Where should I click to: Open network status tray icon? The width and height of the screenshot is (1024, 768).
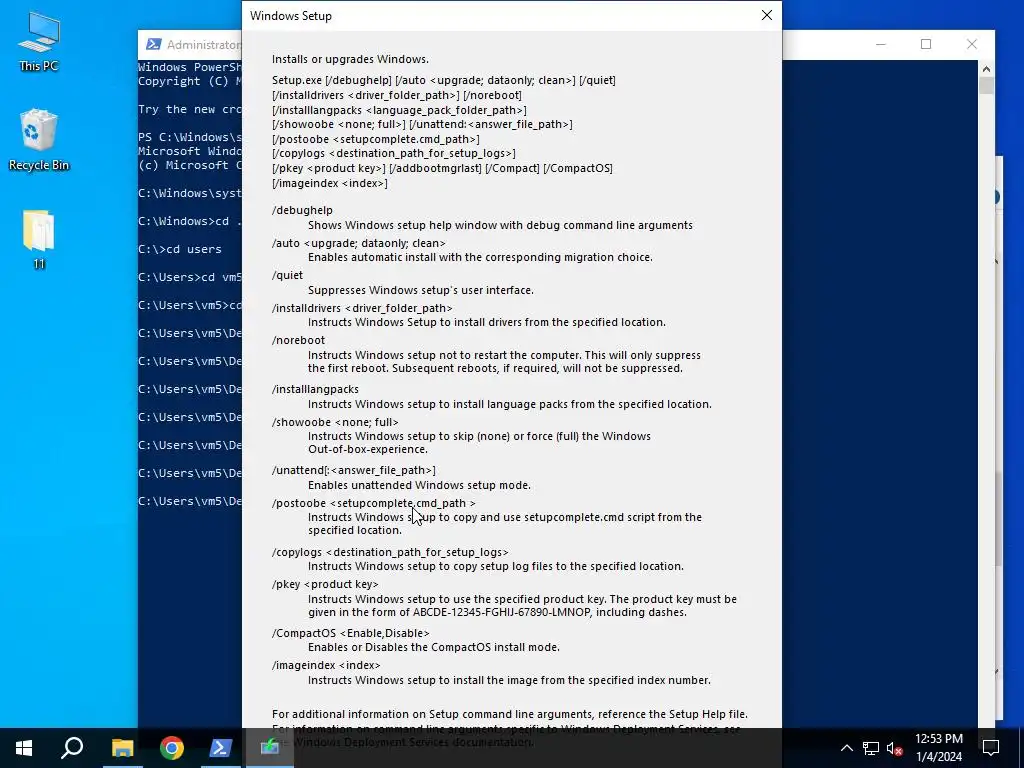[871, 748]
